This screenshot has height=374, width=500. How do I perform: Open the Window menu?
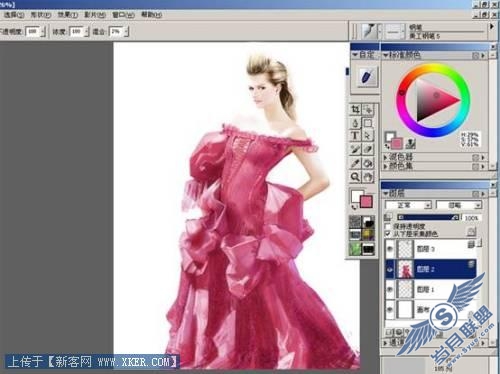point(123,15)
